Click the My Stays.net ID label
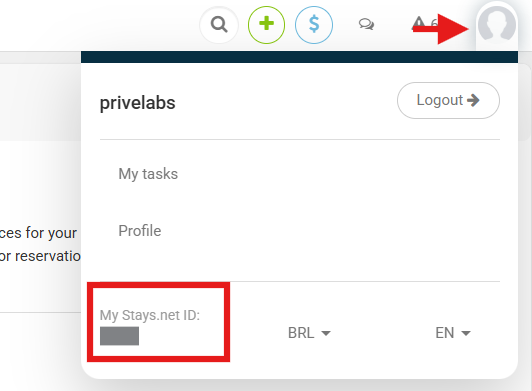The height and width of the screenshot is (391, 532). [x=150, y=315]
